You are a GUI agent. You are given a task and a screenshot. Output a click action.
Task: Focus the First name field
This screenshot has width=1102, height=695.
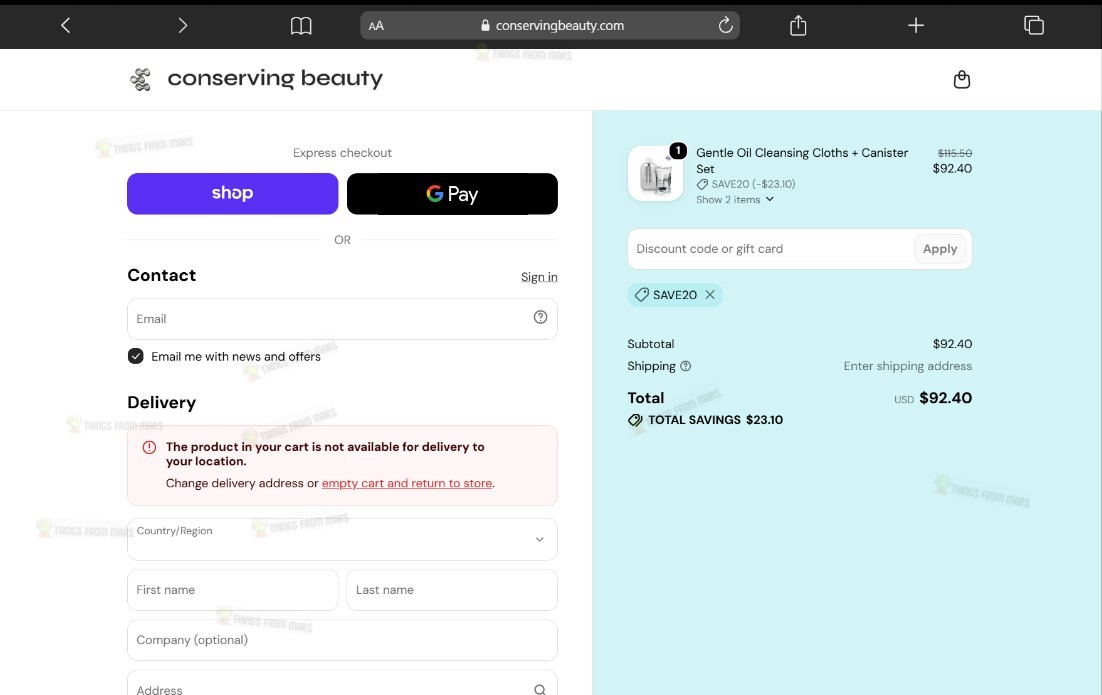click(x=233, y=590)
